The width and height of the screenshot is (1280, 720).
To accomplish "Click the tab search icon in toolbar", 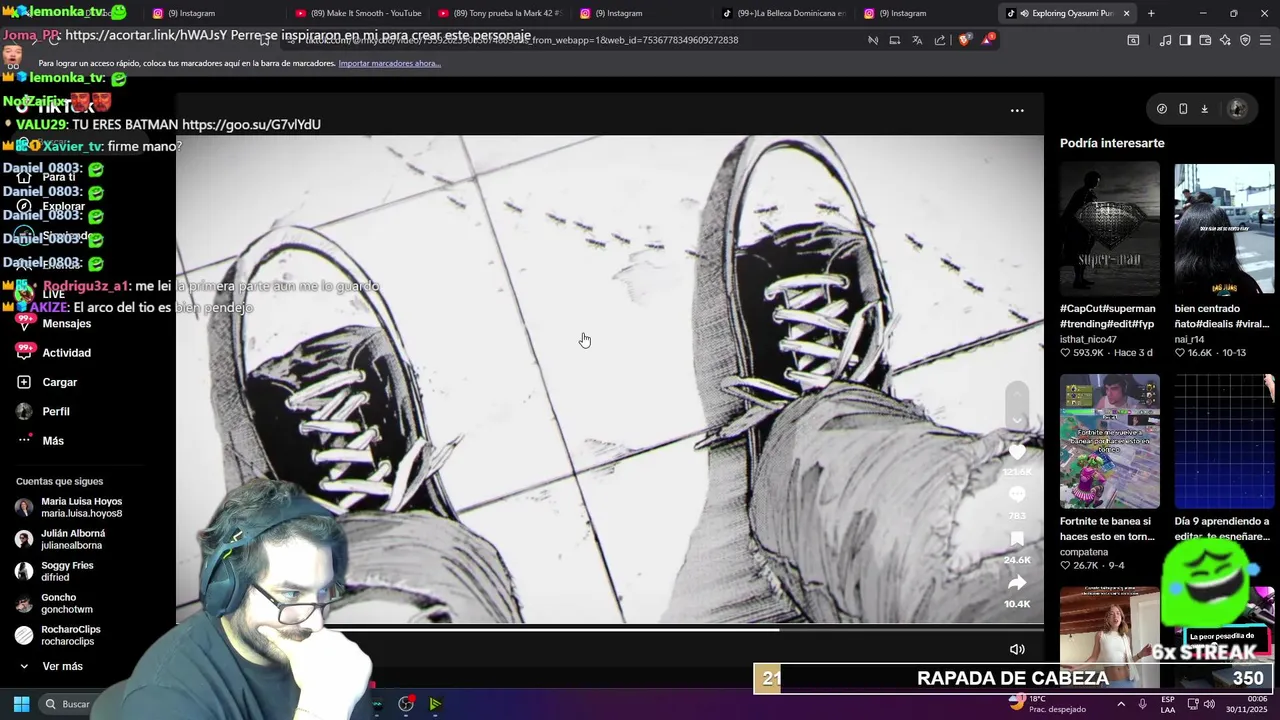I will pyautogui.click(x=1133, y=40).
